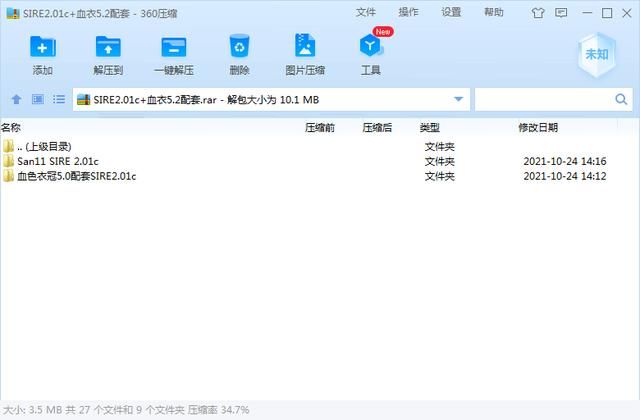Maximize the 360压缩 window

point(607,13)
